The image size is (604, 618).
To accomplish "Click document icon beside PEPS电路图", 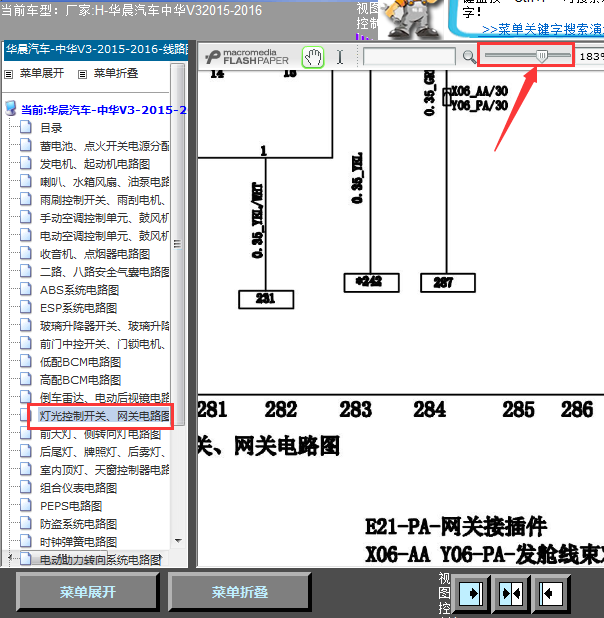I will pyautogui.click(x=26, y=505).
